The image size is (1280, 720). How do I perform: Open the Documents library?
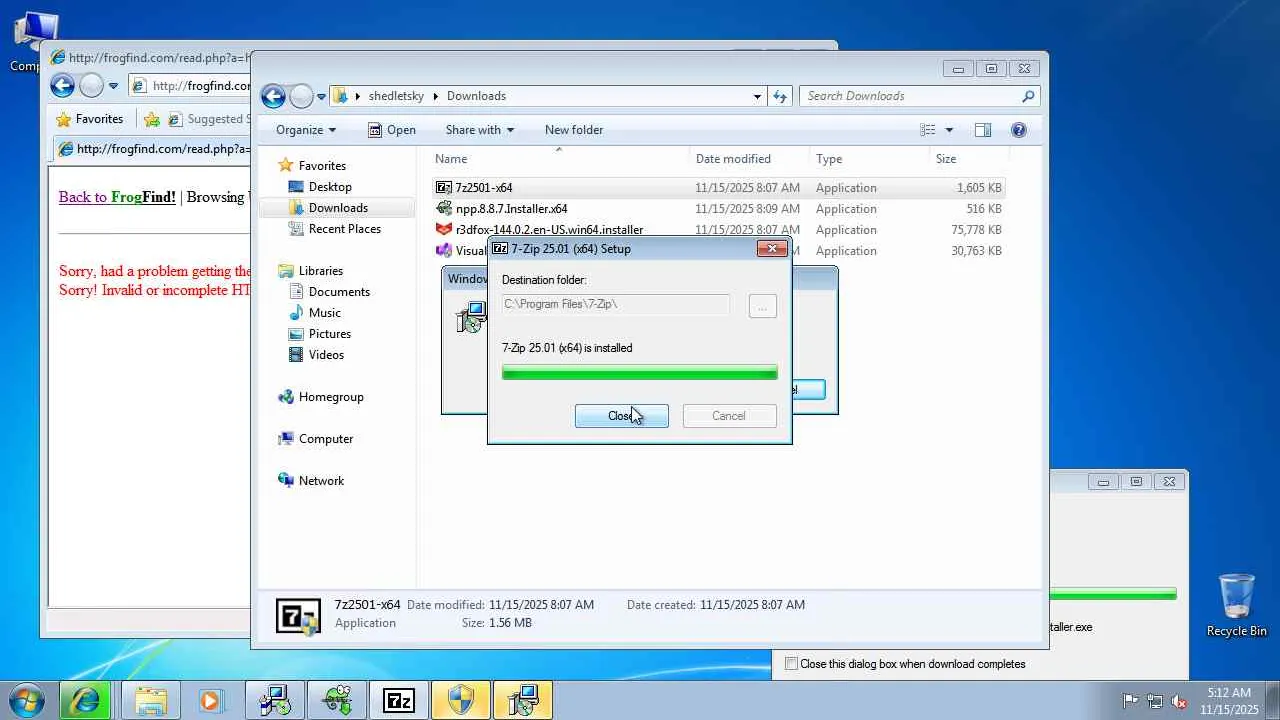[329, 292]
